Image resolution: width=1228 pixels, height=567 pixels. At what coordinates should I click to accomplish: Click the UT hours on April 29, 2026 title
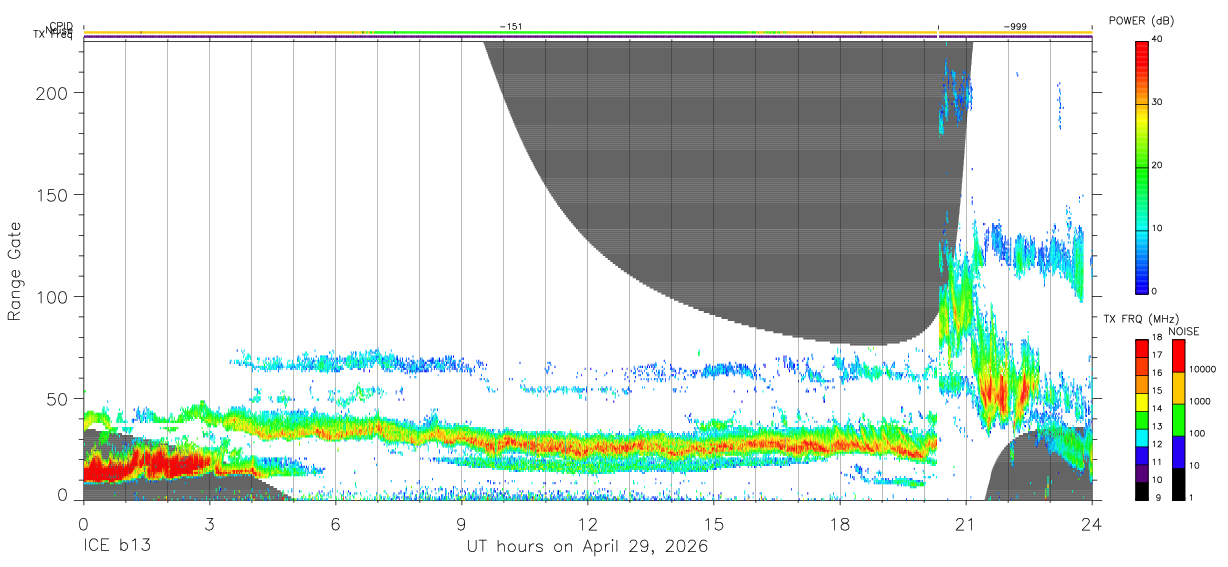click(x=587, y=547)
